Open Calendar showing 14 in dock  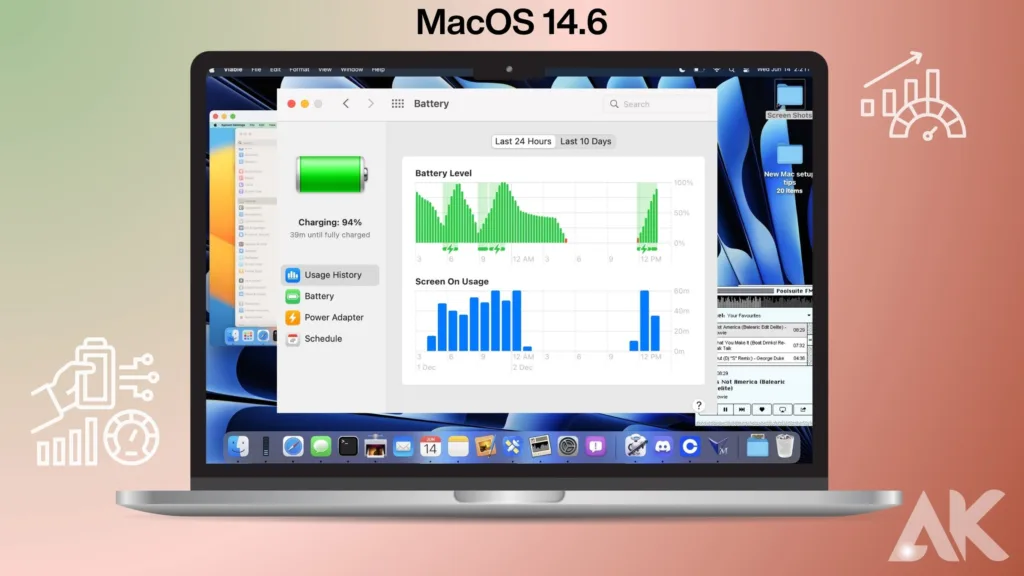[430, 447]
